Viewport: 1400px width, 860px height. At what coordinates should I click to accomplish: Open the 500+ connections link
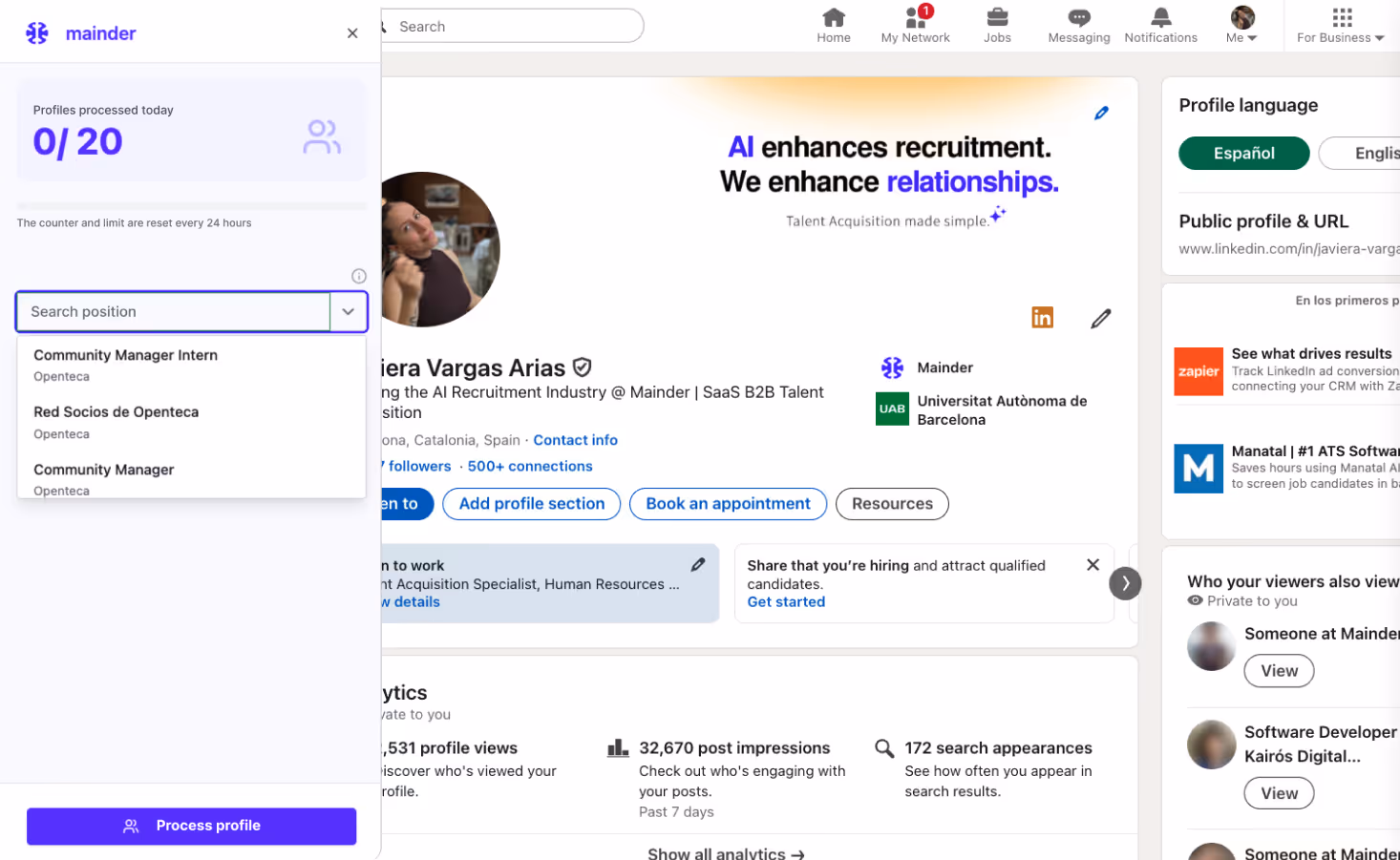pyautogui.click(x=530, y=466)
